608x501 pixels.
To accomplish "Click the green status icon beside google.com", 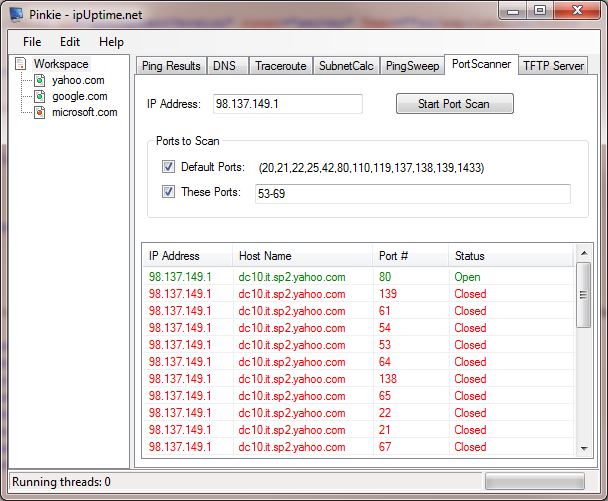I will 40,96.
